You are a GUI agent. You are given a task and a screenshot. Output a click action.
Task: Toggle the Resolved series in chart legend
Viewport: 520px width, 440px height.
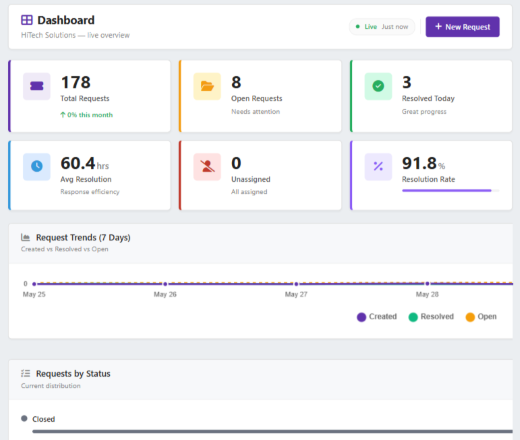(x=431, y=317)
